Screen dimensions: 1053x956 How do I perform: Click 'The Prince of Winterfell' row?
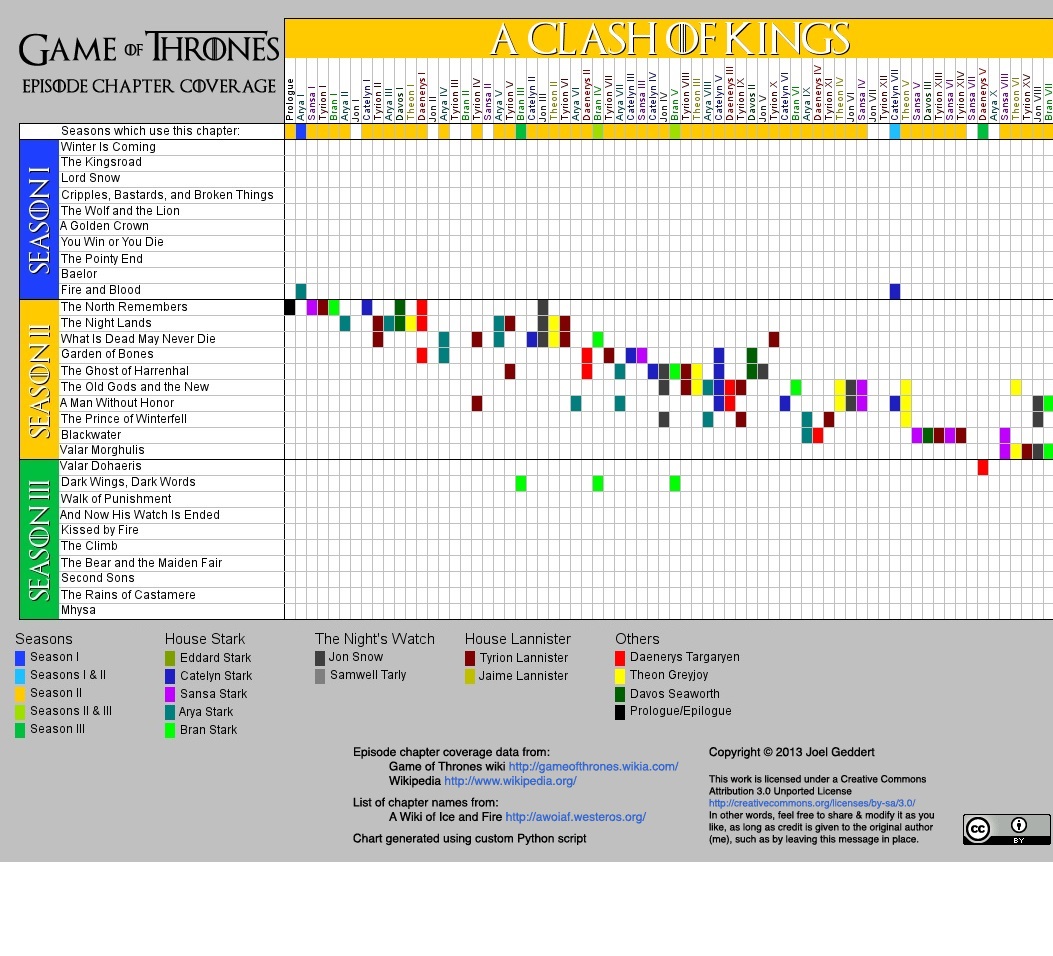coord(124,419)
